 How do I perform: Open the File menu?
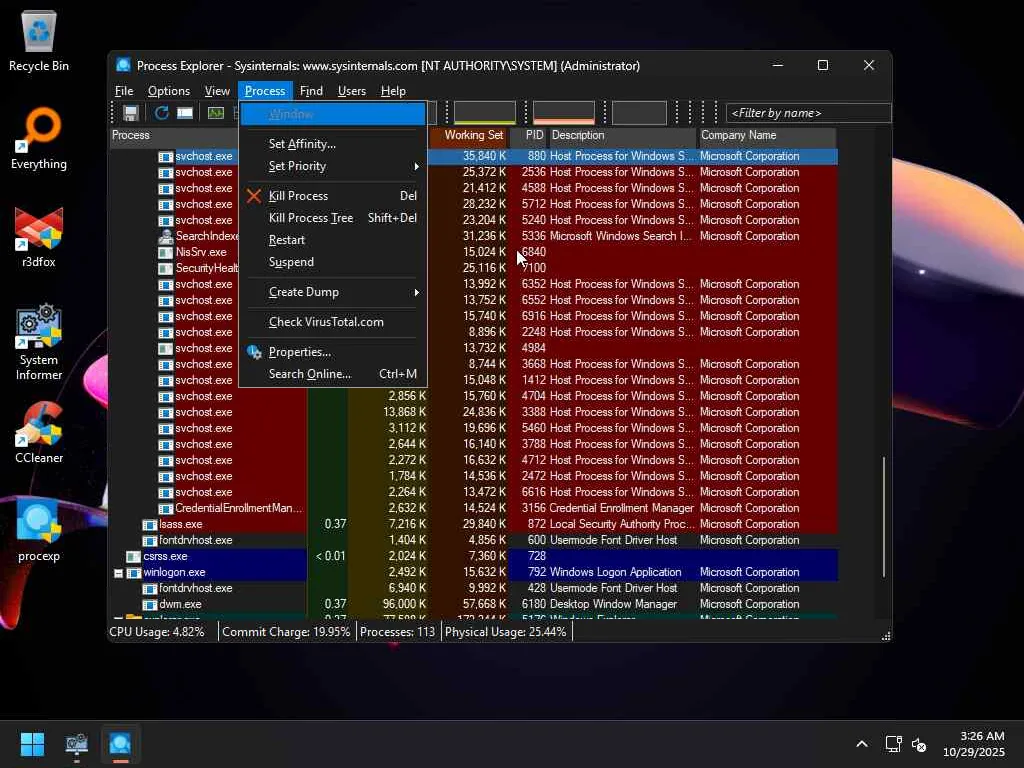pyautogui.click(x=124, y=91)
